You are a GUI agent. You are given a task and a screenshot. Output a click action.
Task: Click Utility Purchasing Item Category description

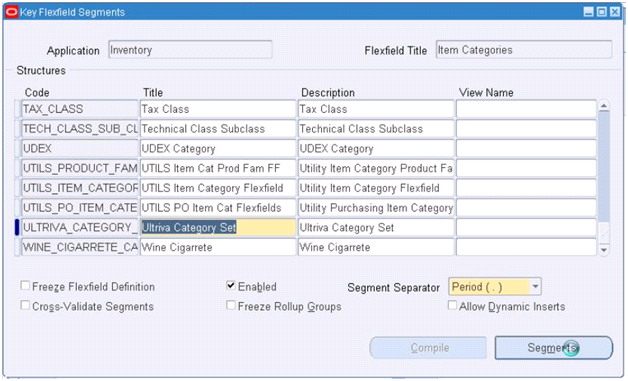coord(376,208)
